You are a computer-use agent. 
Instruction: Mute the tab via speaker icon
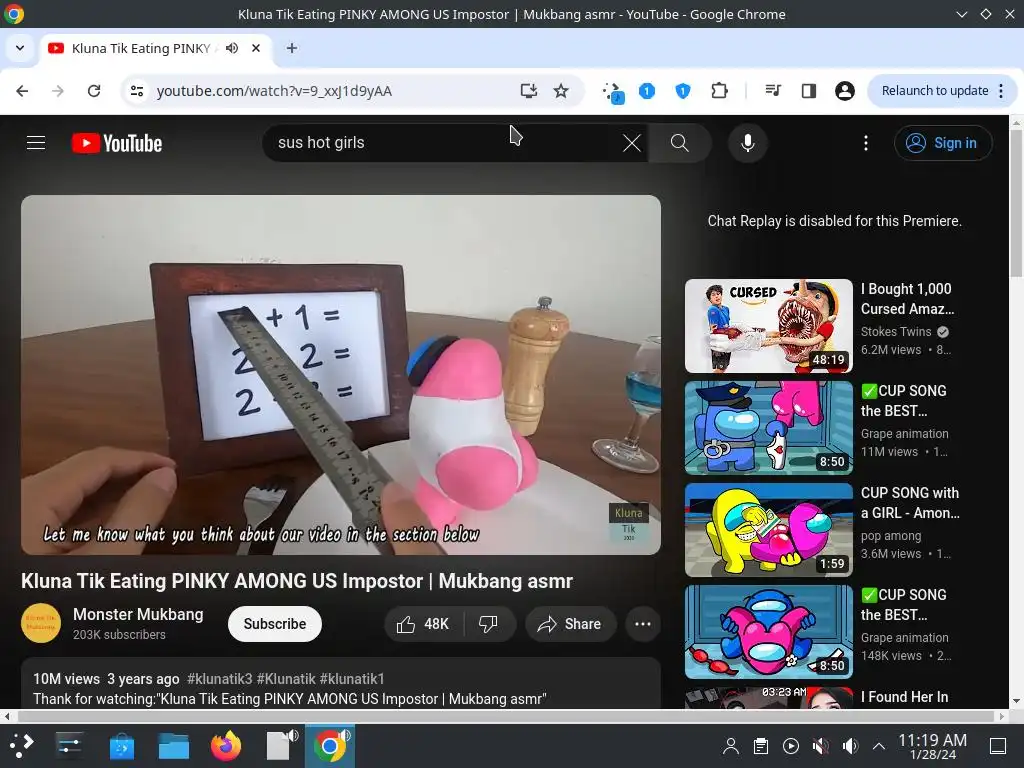pyautogui.click(x=232, y=48)
